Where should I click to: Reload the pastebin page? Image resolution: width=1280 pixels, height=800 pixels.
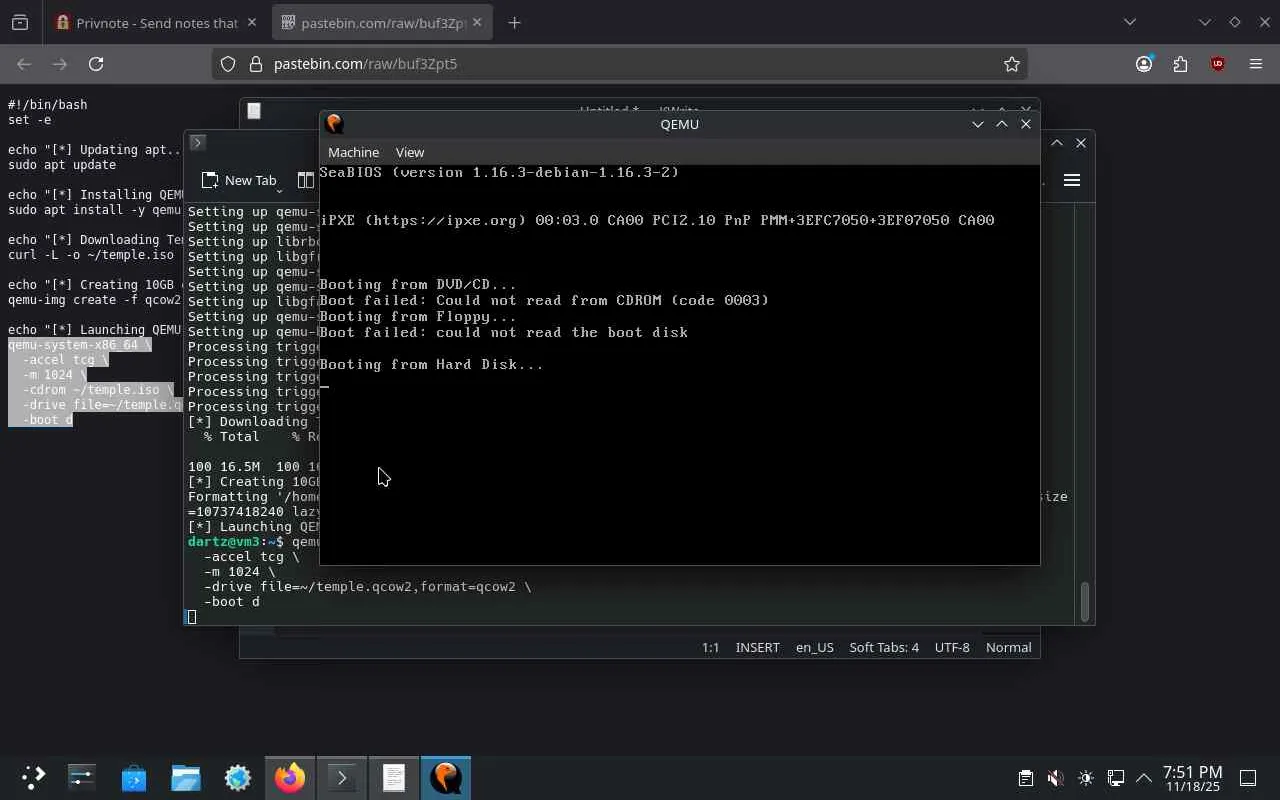click(x=96, y=64)
